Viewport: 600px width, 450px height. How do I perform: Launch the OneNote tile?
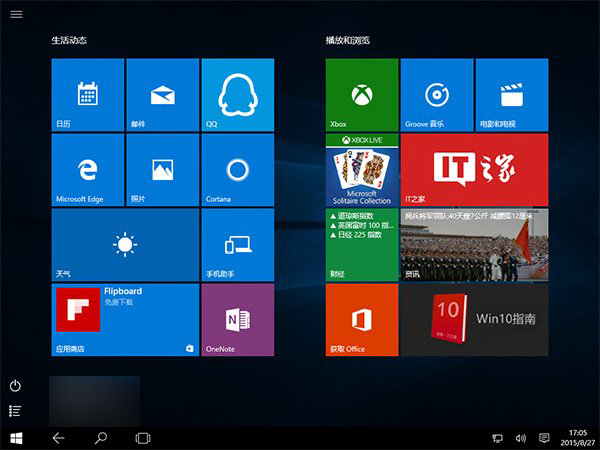[238, 320]
